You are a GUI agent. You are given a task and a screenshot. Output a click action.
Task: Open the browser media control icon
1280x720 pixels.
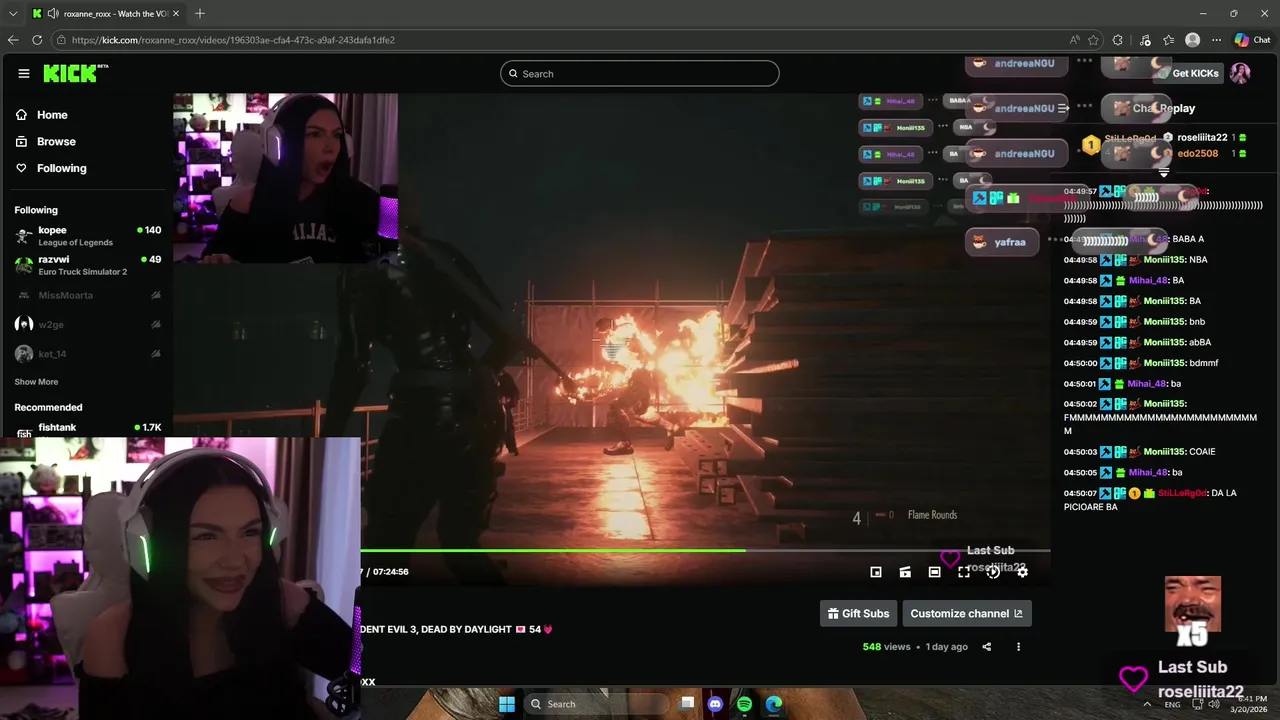click(1145, 40)
